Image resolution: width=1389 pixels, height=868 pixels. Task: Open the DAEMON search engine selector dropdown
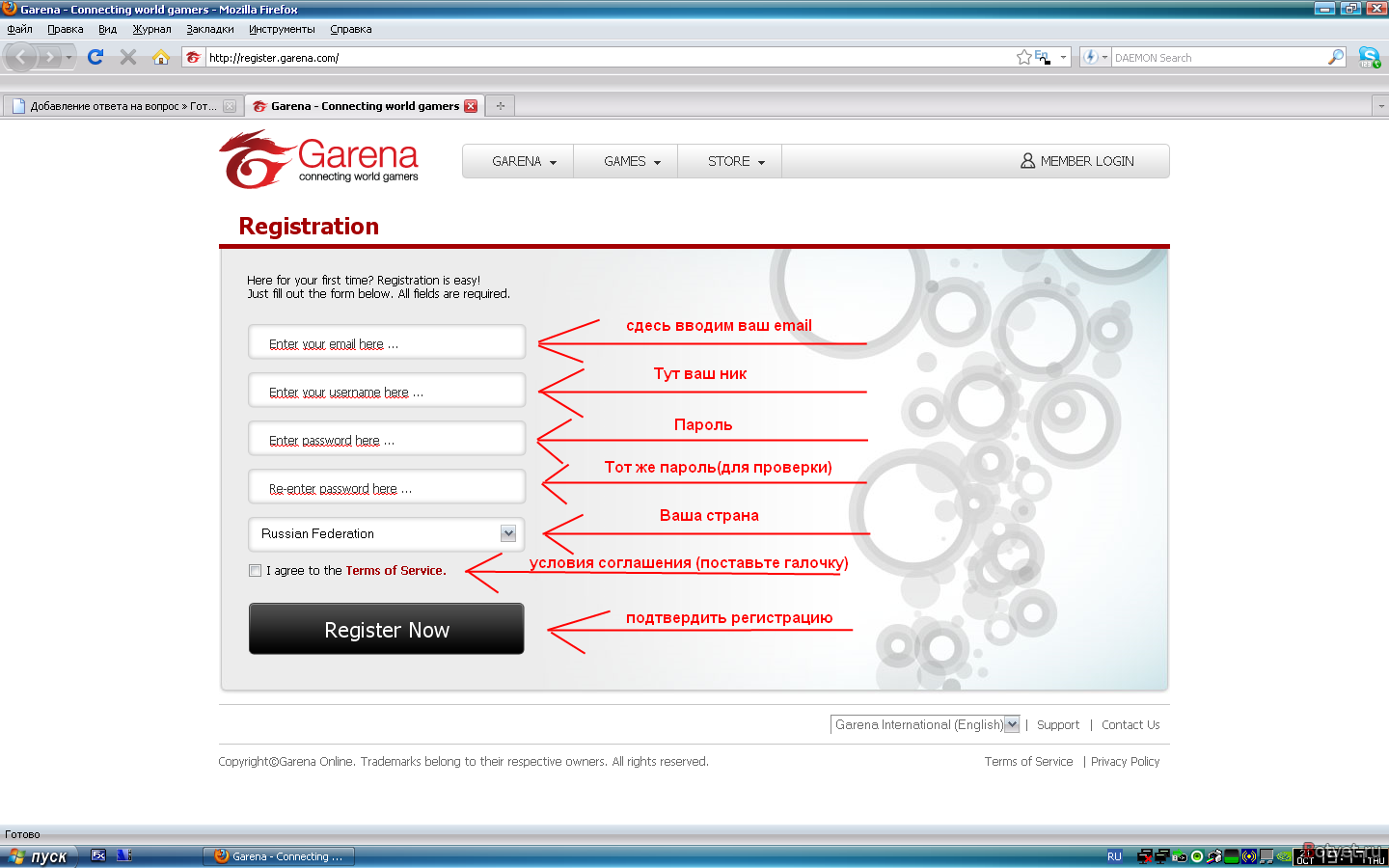tap(1095, 57)
